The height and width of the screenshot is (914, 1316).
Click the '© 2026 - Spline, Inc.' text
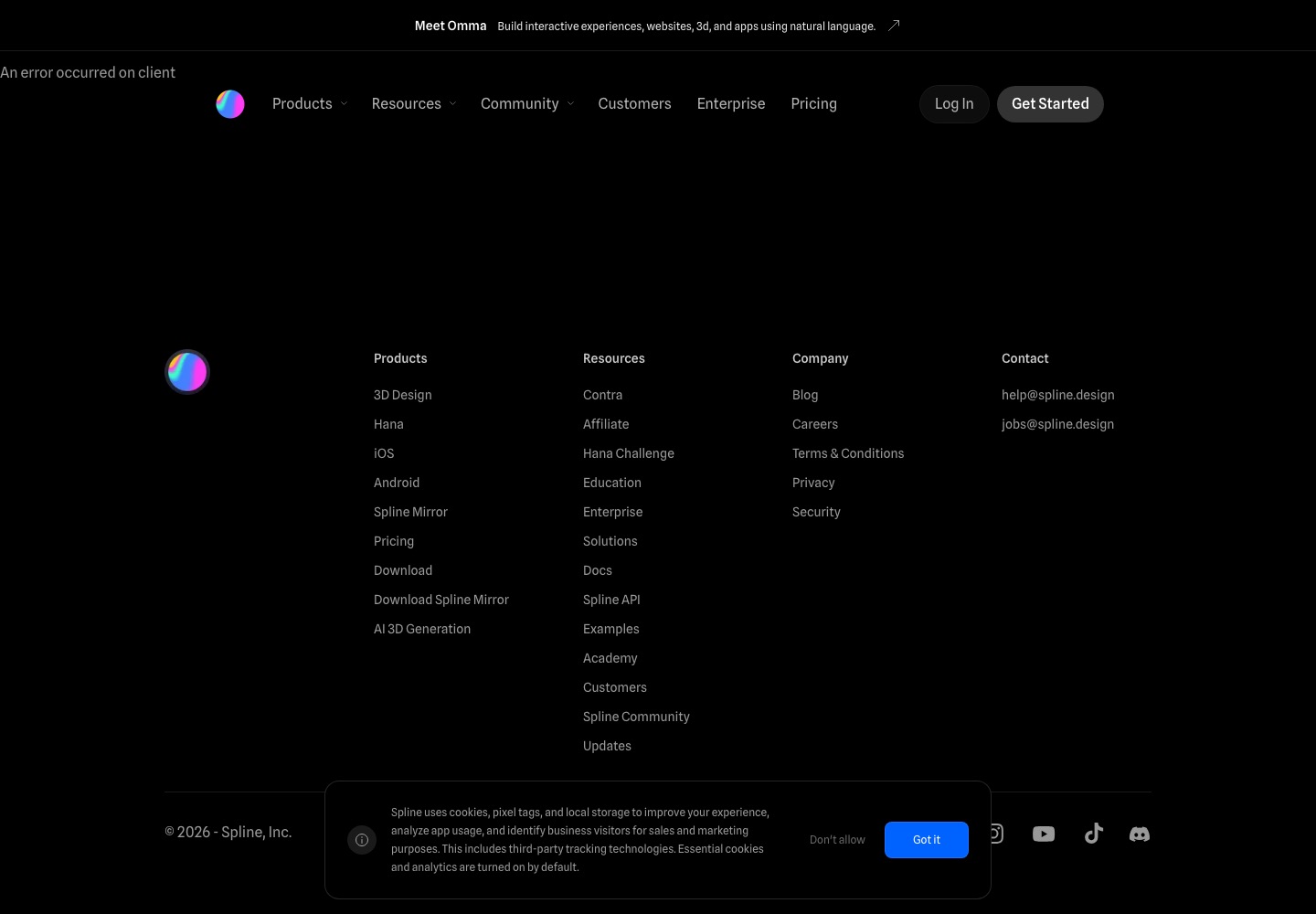click(228, 832)
